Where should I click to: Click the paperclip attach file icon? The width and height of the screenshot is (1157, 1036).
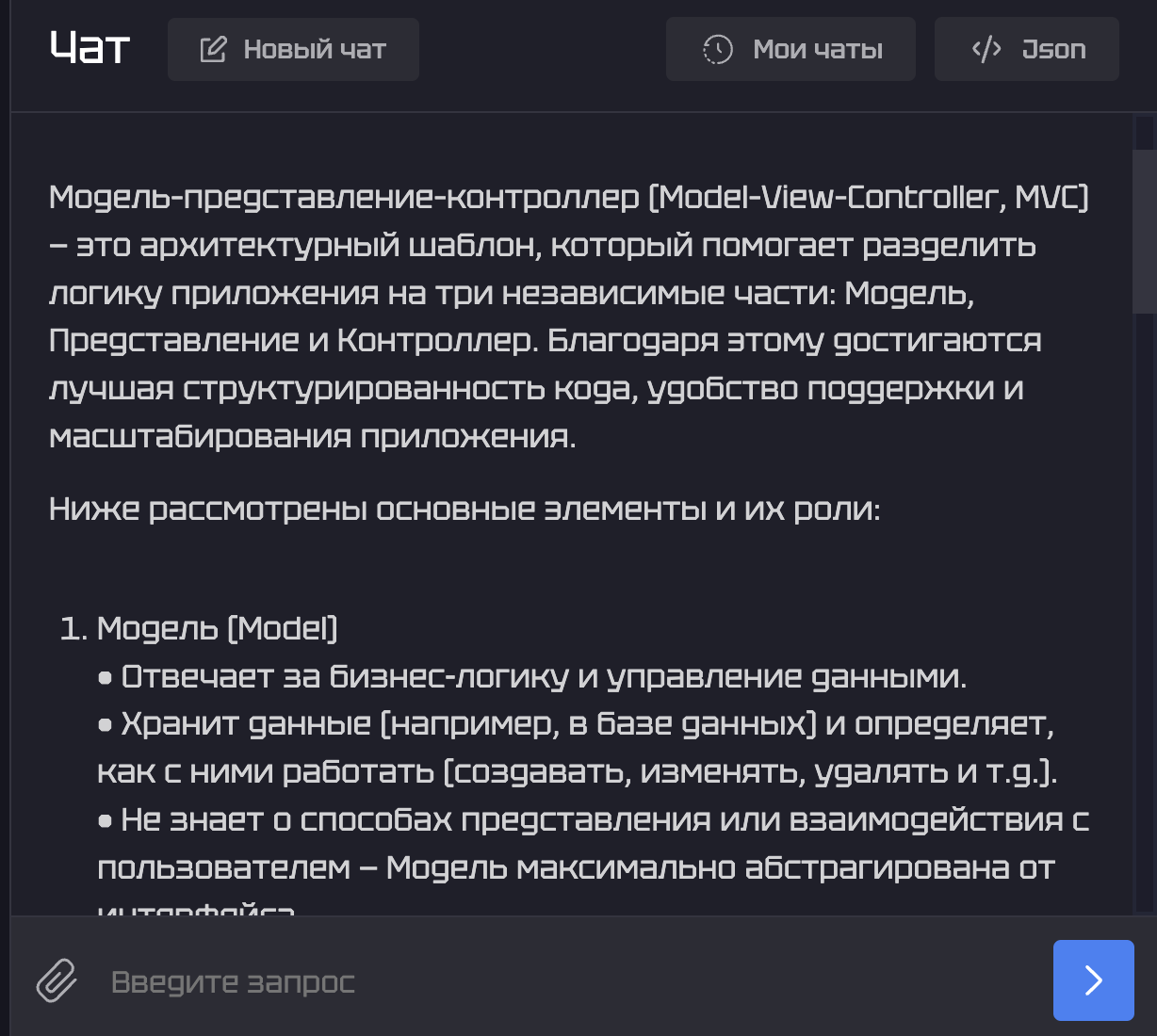click(57, 980)
